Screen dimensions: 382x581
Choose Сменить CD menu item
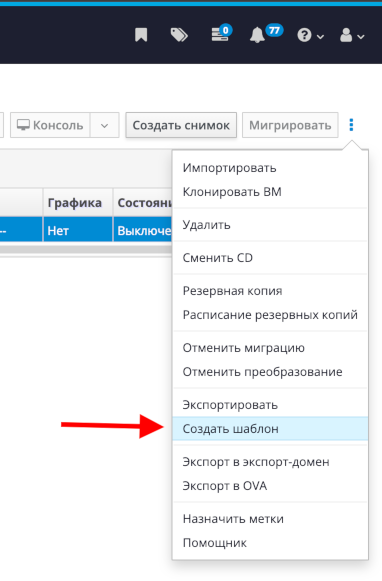tap(270, 258)
